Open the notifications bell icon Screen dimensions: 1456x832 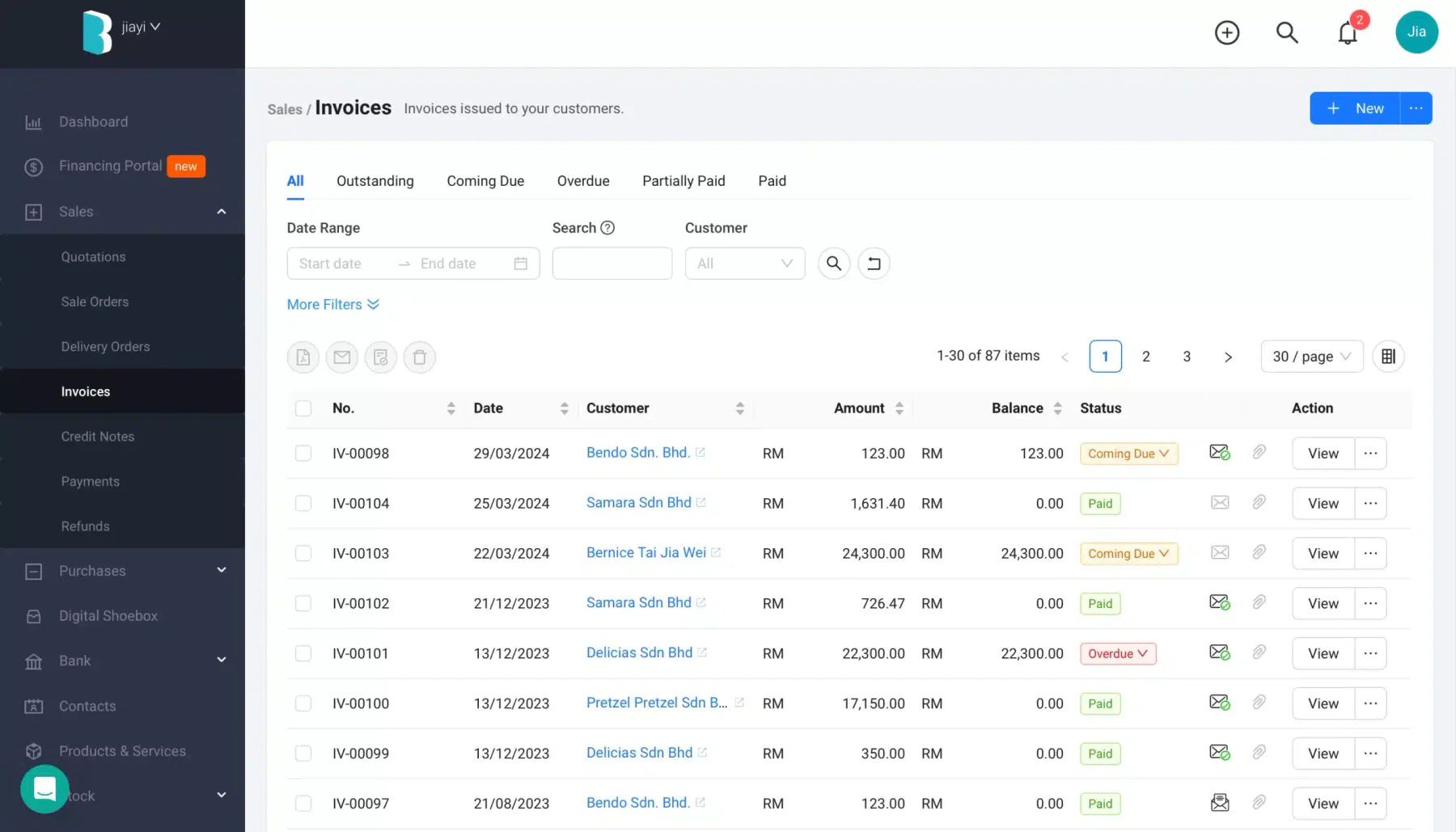1347,33
